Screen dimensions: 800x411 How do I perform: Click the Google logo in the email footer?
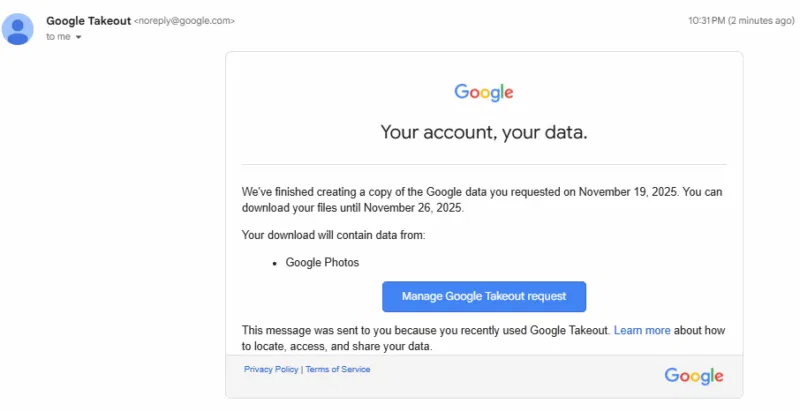694,376
